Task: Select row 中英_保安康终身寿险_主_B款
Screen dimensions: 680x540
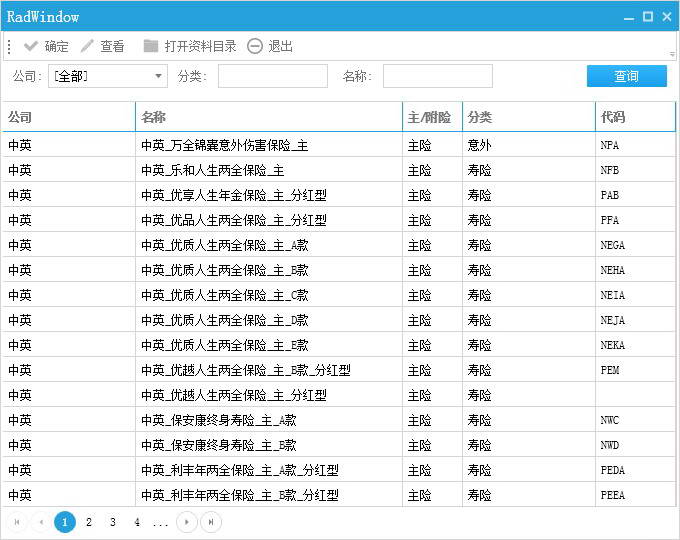Action: point(339,445)
